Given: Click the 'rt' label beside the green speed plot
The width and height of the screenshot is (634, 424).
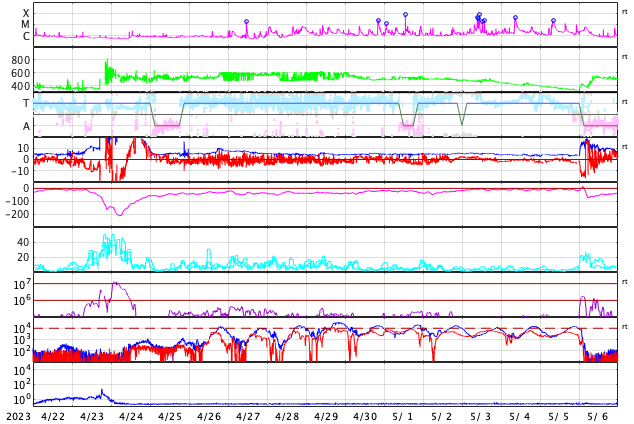Looking at the screenshot, I should pos(624,57).
